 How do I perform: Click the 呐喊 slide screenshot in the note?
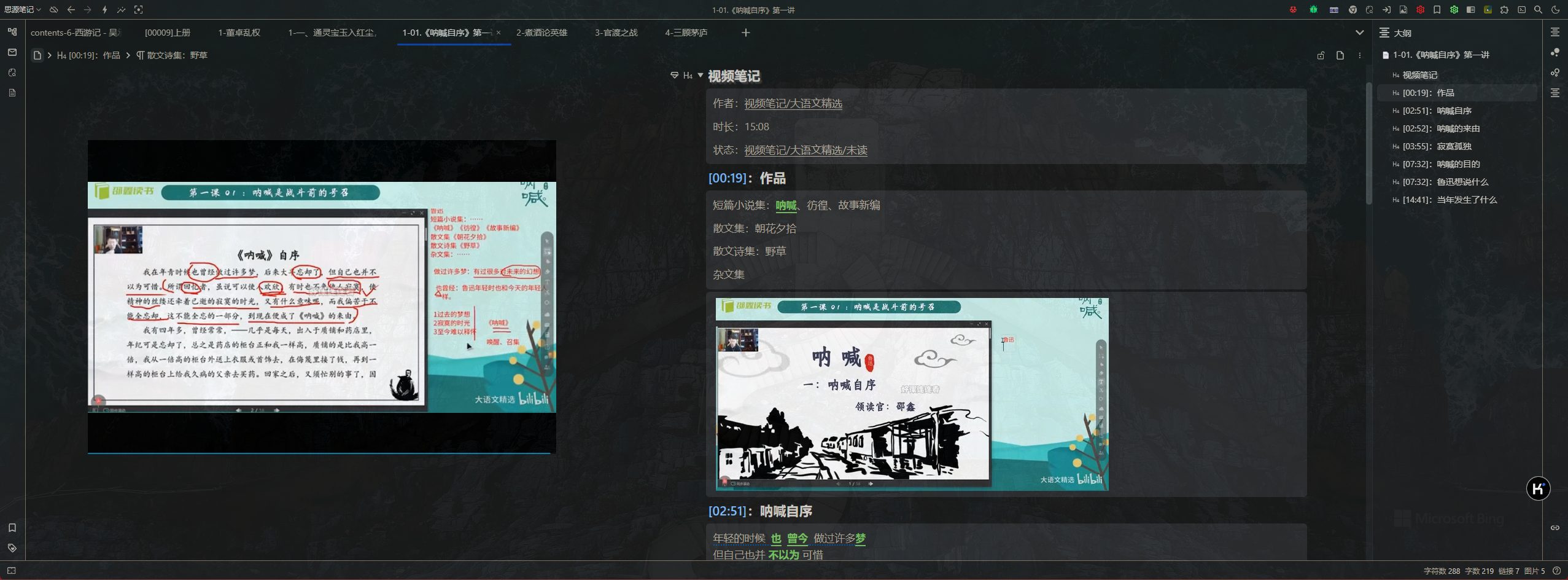coord(912,394)
